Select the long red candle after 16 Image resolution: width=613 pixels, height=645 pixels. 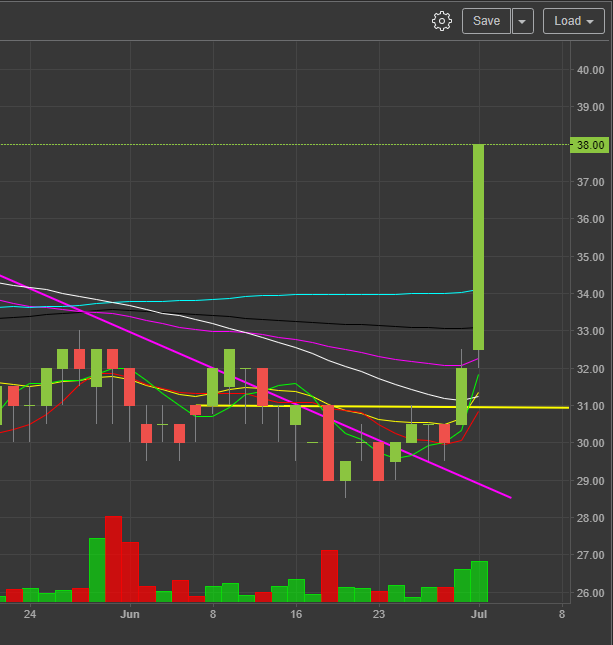pos(328,443)
